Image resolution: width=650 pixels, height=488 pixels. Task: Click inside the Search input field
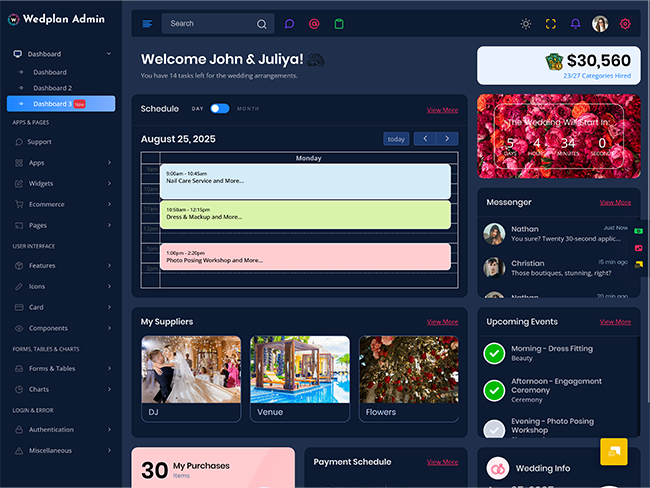click(208, 24)
